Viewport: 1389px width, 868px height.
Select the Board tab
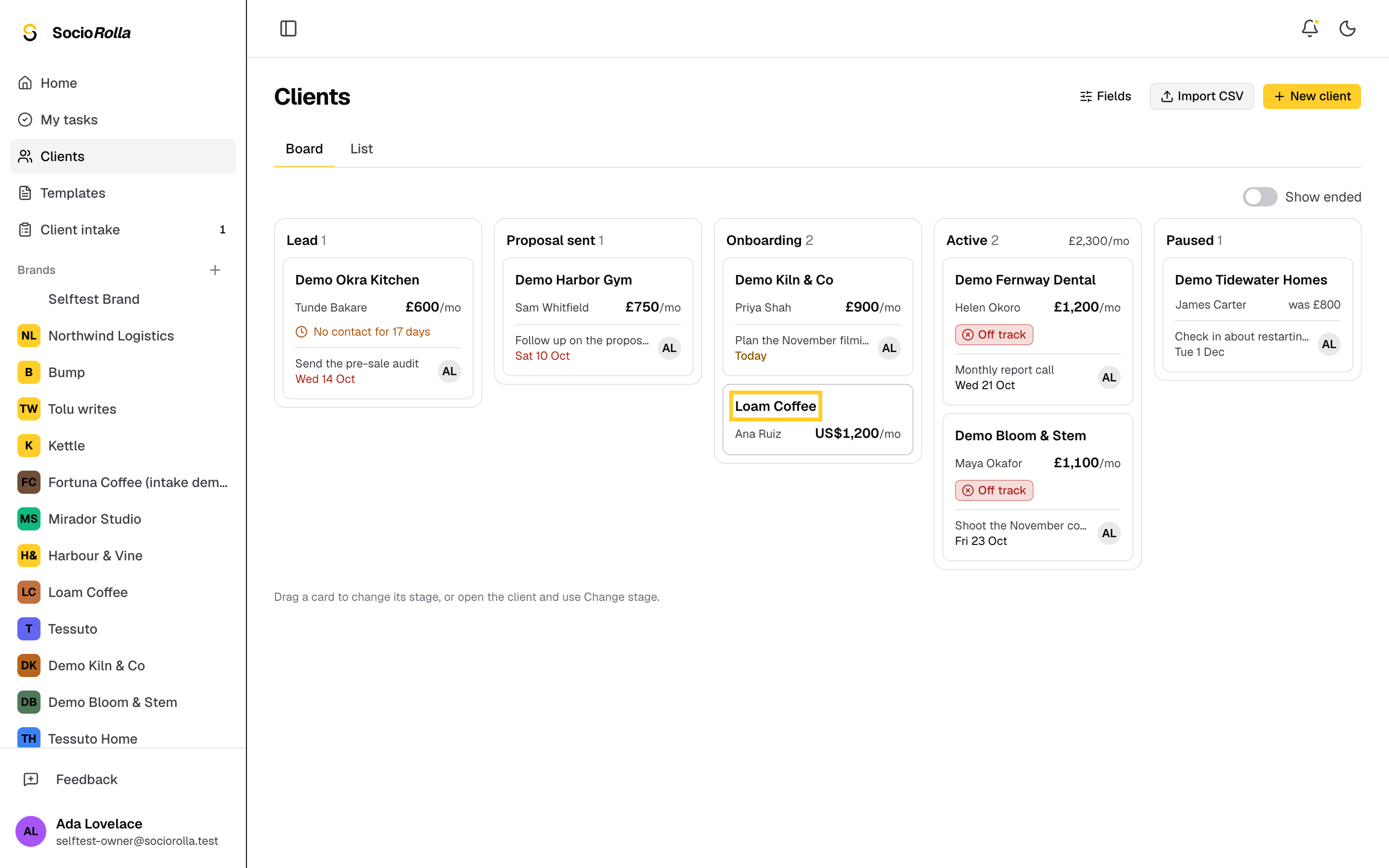(304, 149)
